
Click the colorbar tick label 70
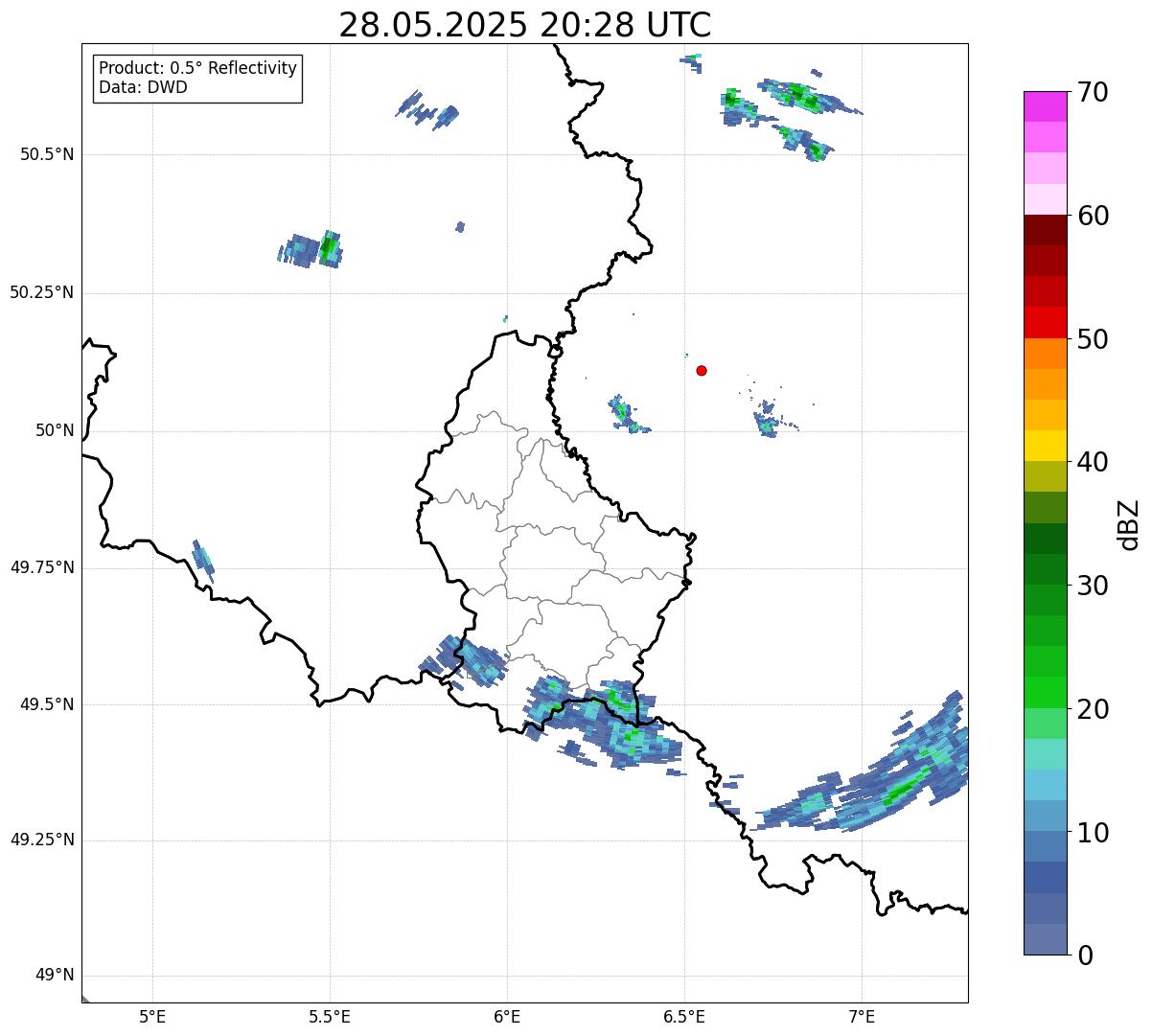(1093, 92)
